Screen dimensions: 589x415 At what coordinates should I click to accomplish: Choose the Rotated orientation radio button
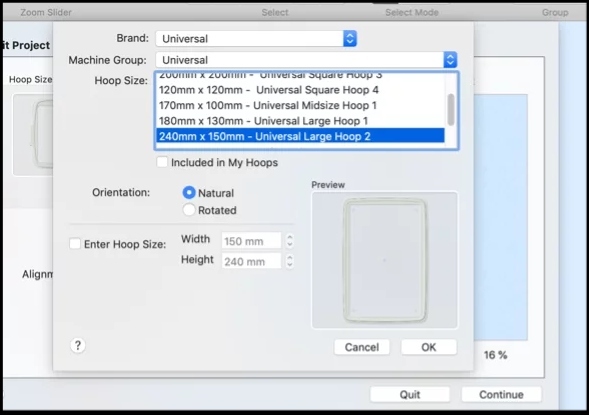[189, 210]
